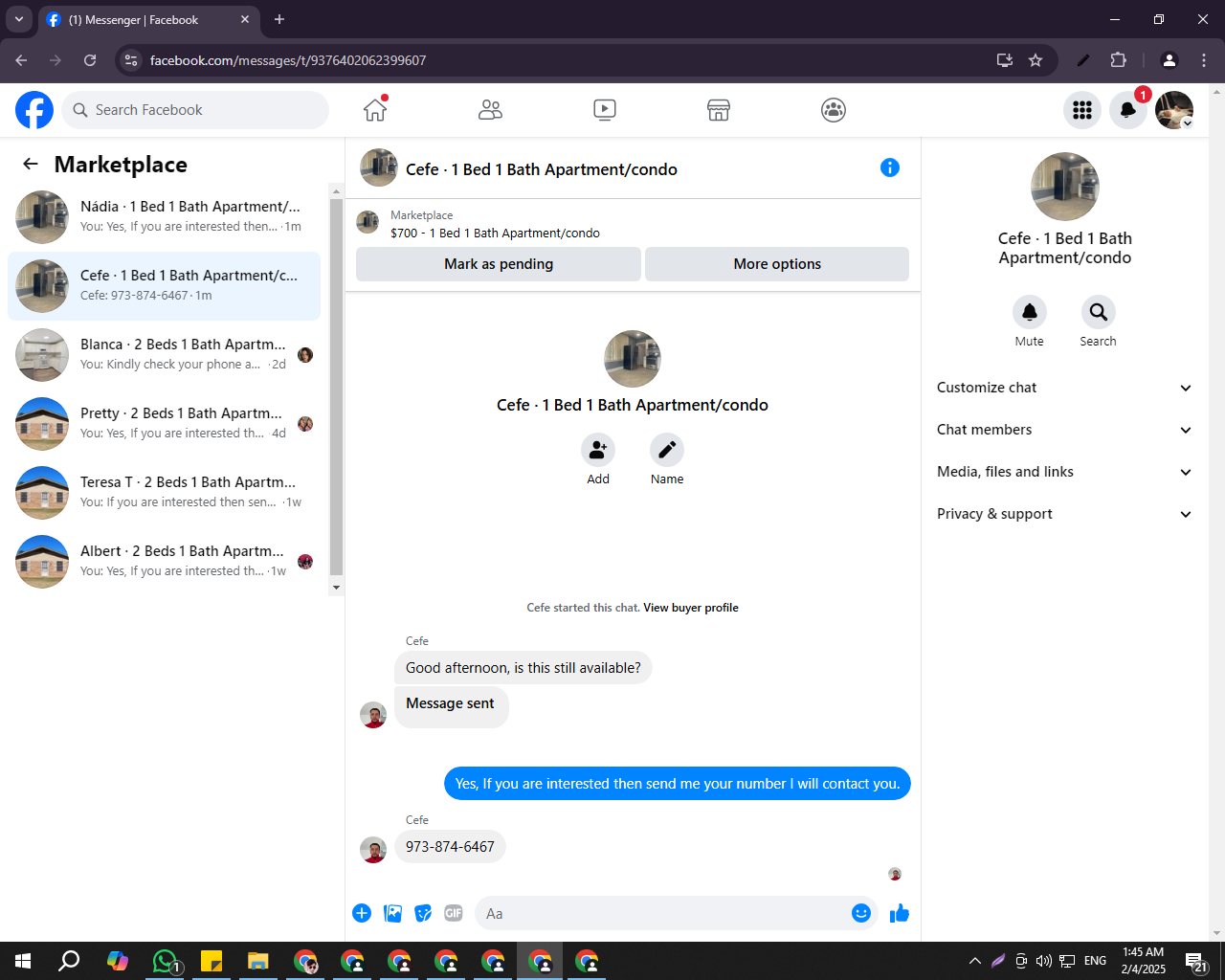1225x980 pixels.
Task: Click the back arrow beside Marketplace
Action: click(x=31, y=164)
